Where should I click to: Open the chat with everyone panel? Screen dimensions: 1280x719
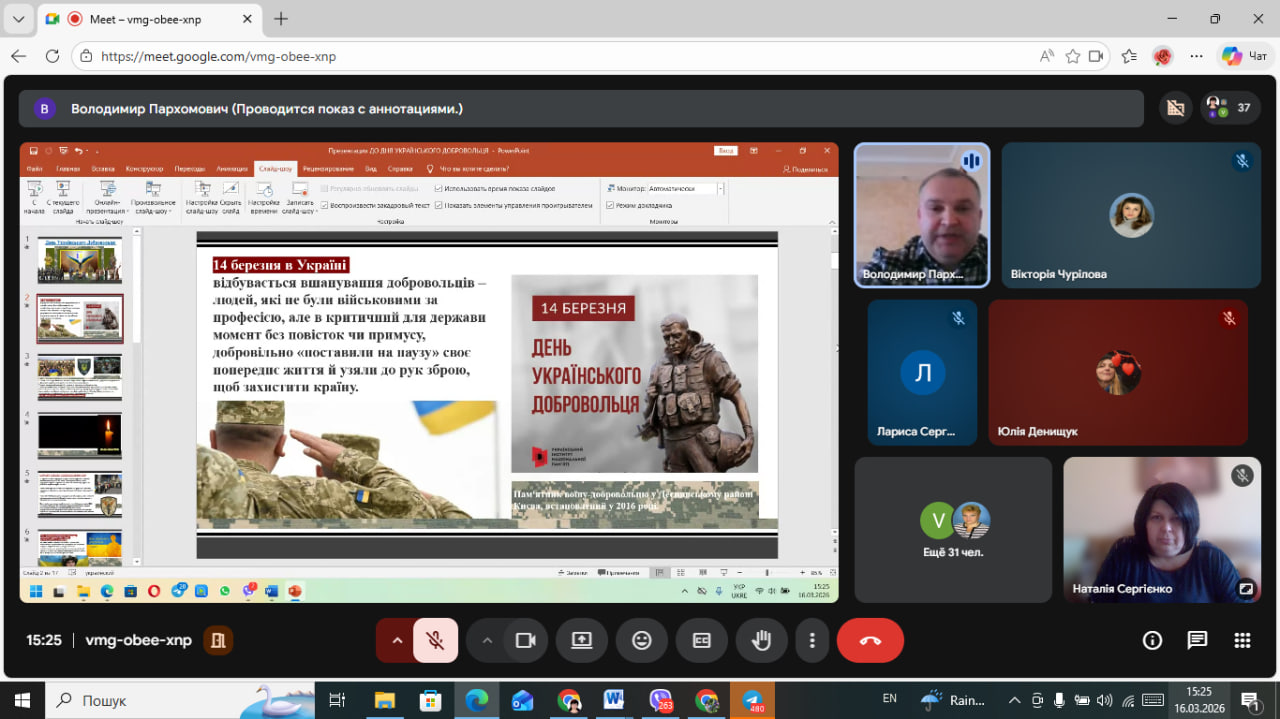tap(1197, 641)
